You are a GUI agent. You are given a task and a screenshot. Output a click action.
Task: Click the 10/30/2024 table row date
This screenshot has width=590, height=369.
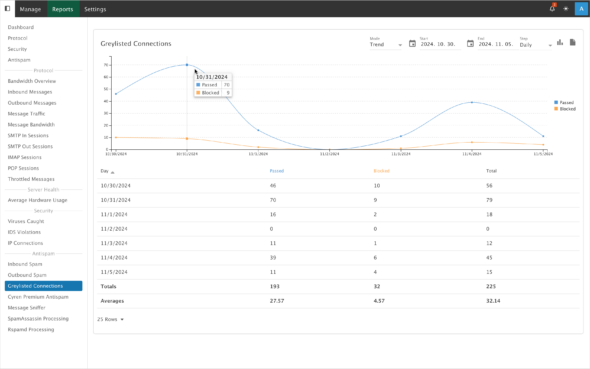[116, 185]
